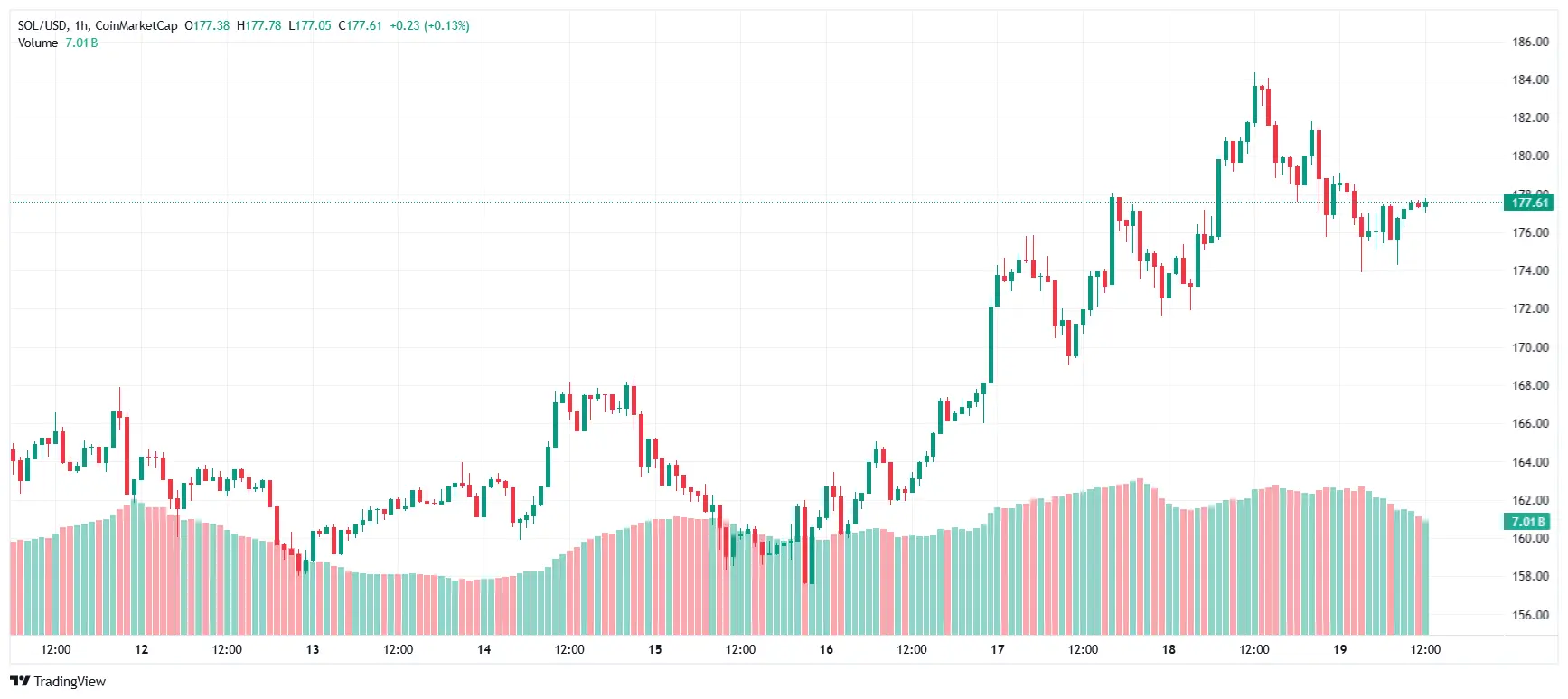Select the Volume indicator label
The image size is (1568, 699).
click(x=38, y=43)
